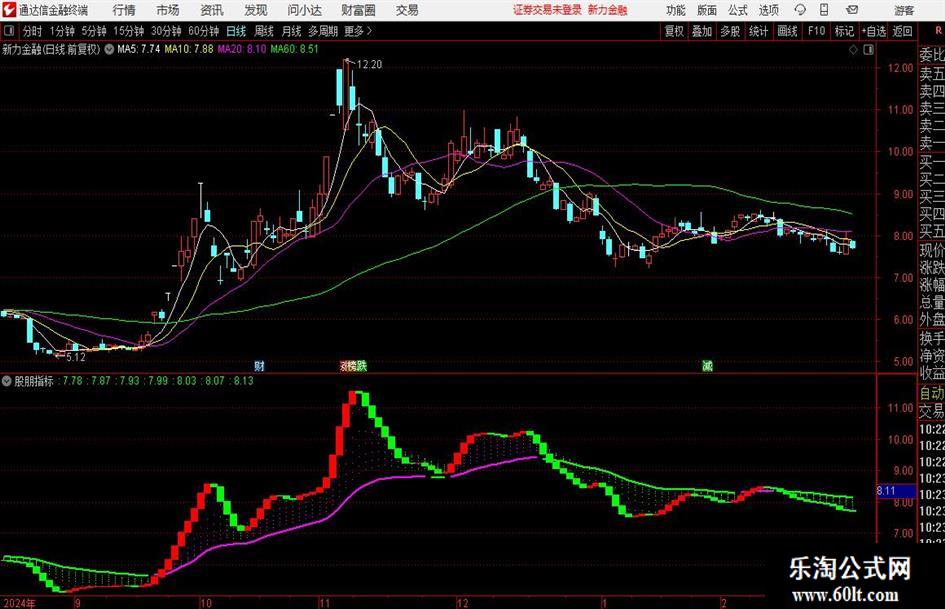Image resolution: width=945 pixels, height=609 pixels.
Task: Click the 股朋指标 indicator name
Action: [x=34, y=381]
